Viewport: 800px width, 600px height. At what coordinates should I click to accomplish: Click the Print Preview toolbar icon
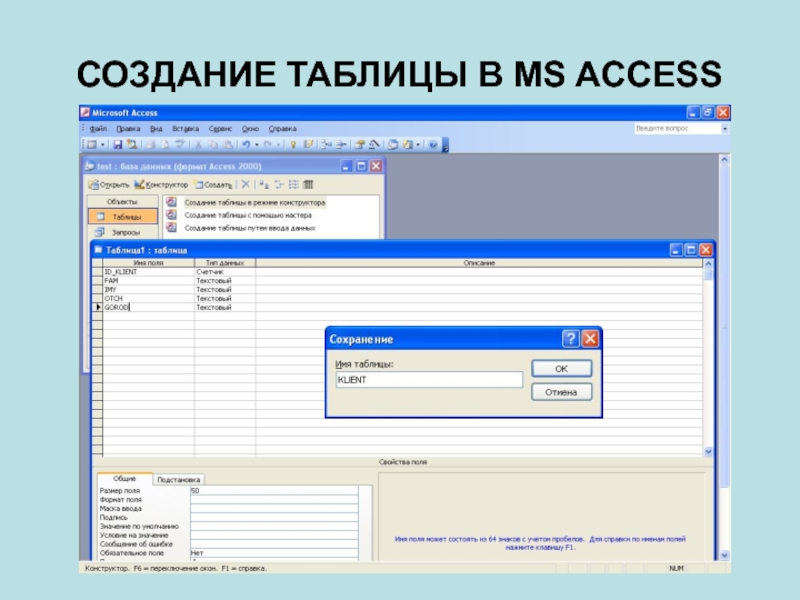(x=165, y=145)
